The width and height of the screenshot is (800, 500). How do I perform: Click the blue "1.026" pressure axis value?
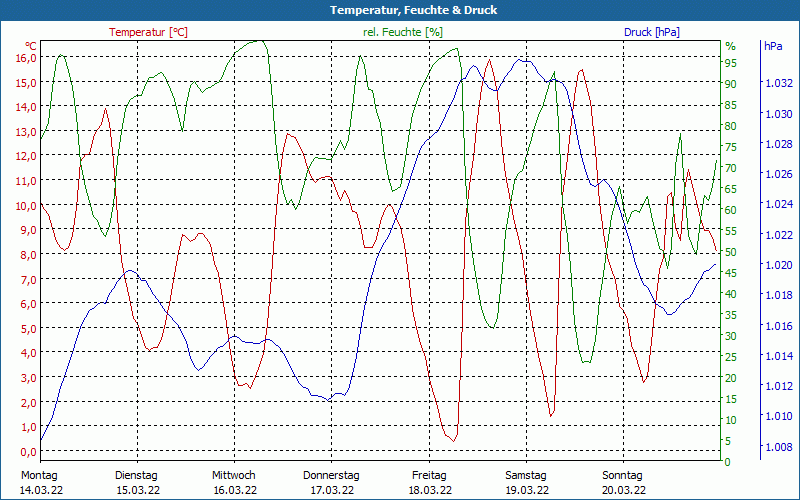(x=779, y=174)
